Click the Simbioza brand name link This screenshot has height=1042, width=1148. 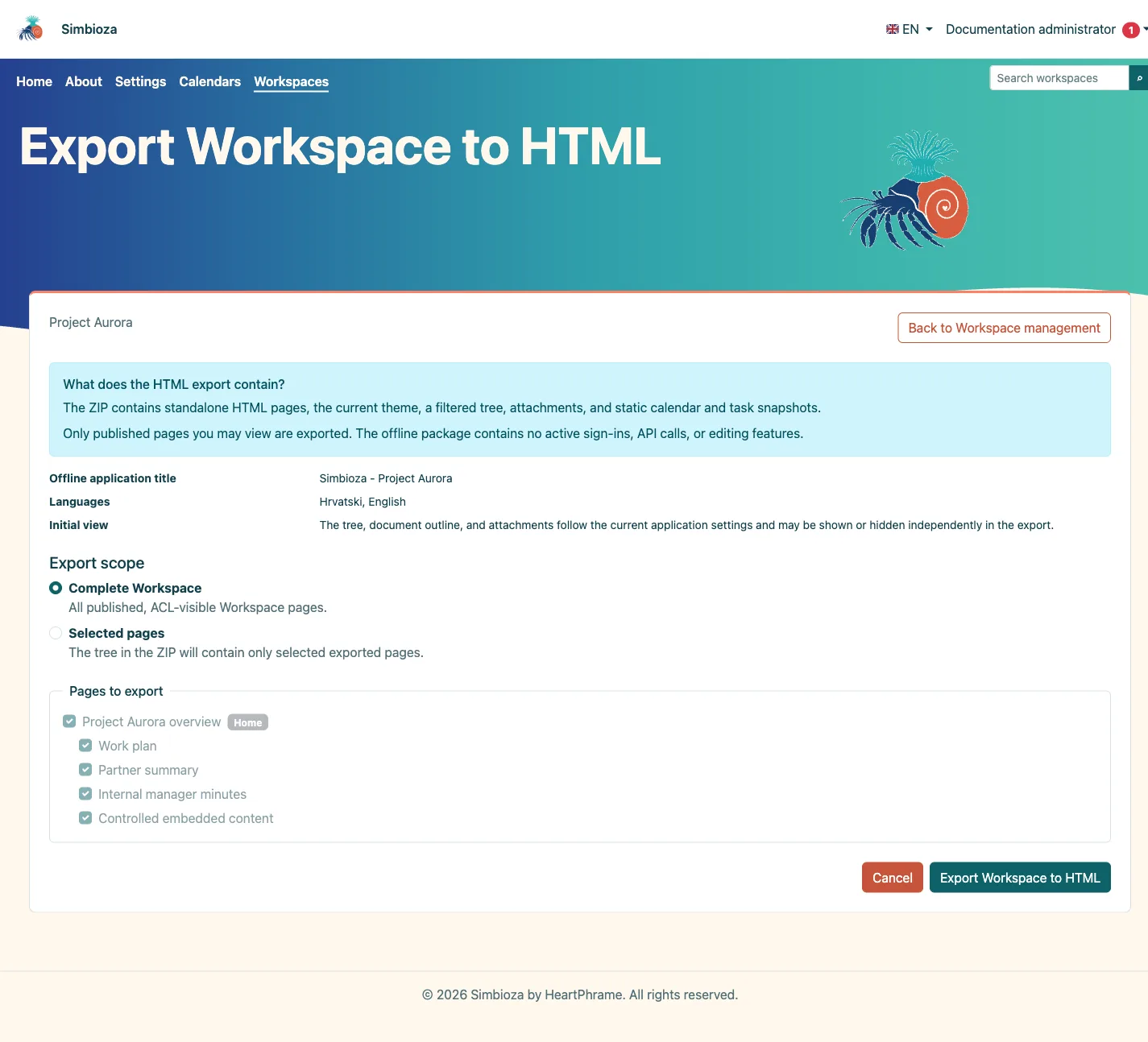click(89, 29)
